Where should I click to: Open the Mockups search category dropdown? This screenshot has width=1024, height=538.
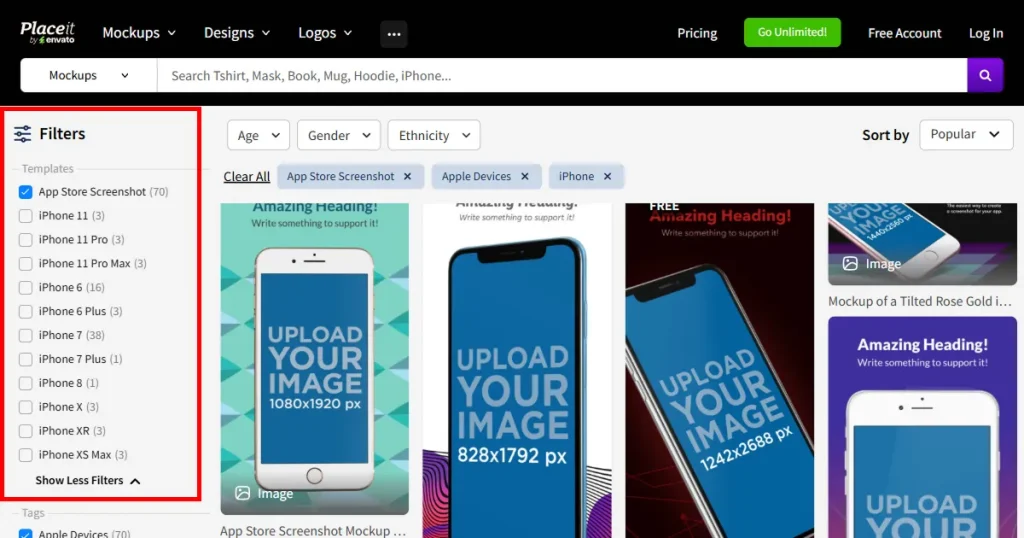pos(89,76)
